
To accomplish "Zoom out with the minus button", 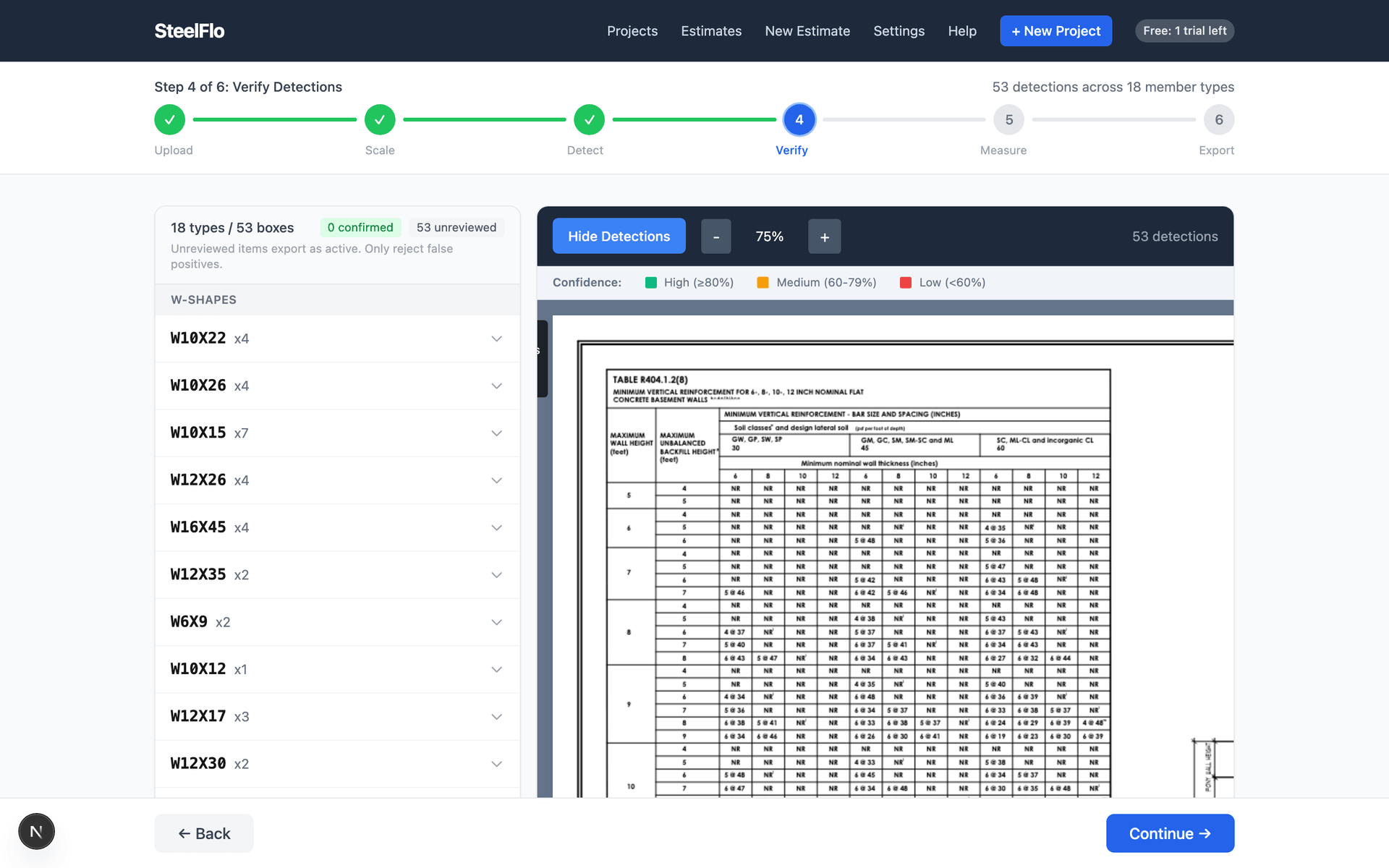I will click(715, 236).
